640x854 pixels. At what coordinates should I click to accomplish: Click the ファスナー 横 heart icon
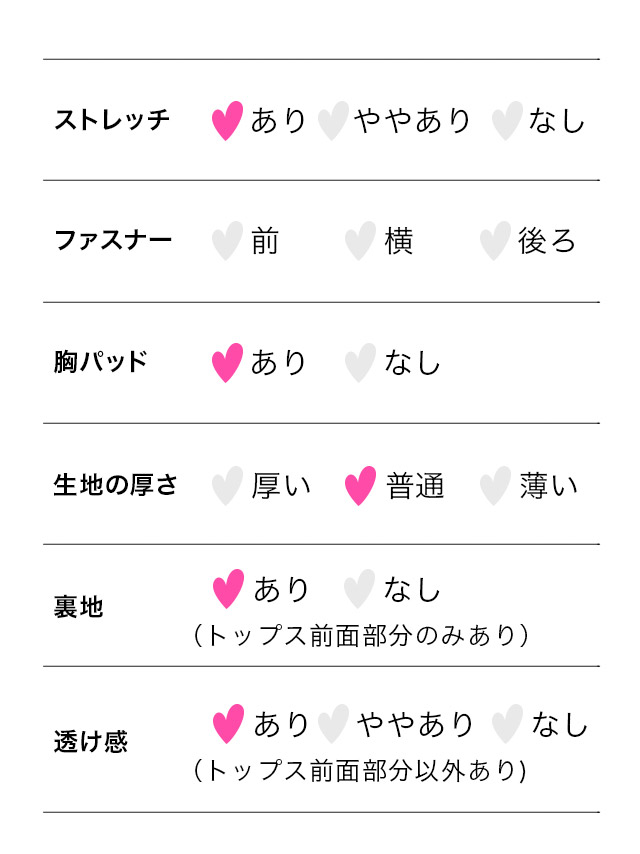[x=360, y=242]
